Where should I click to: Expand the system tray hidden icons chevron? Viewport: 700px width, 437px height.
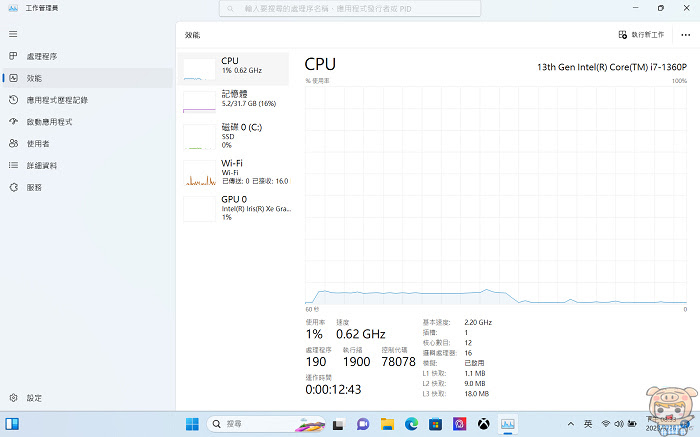pos(571,424)
